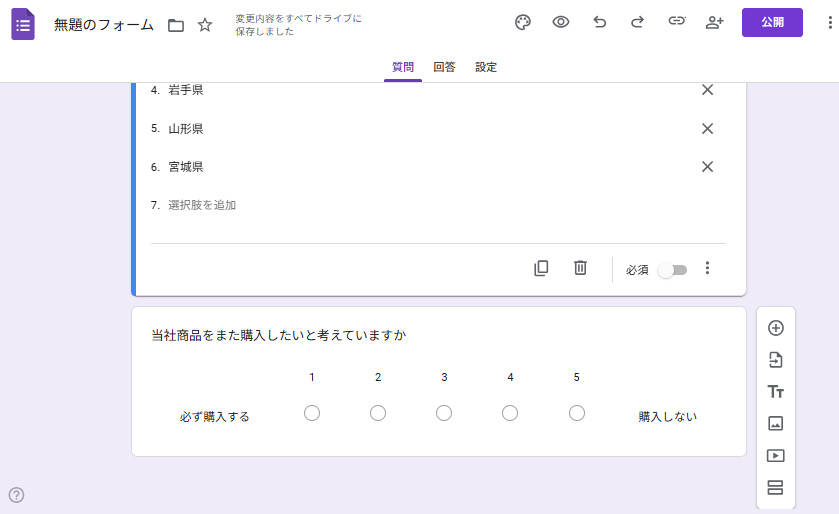
Task: Add collaborators with person-plus icon
Action: point(714,23)
